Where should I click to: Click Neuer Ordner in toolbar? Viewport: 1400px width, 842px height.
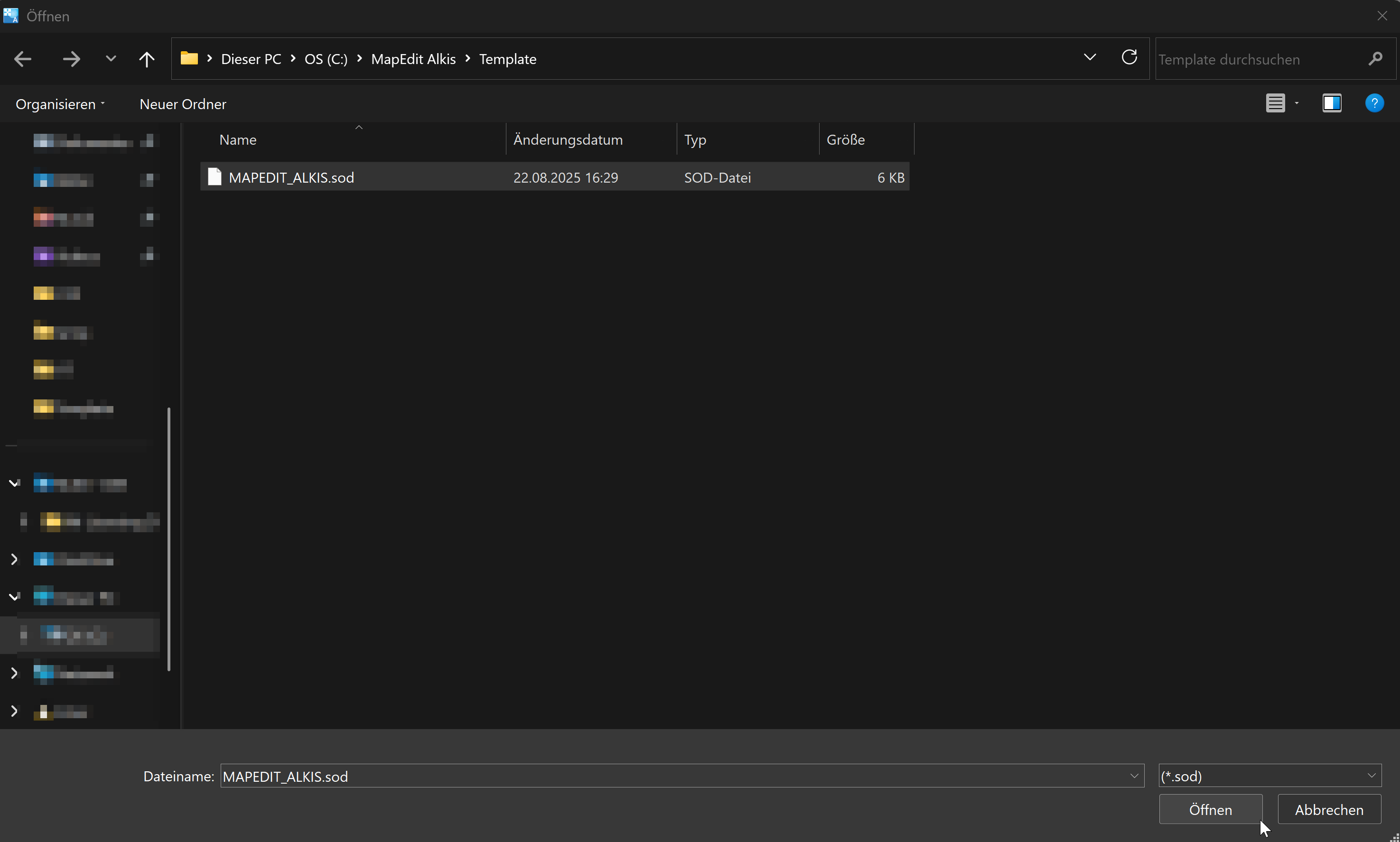click(183, 104)
